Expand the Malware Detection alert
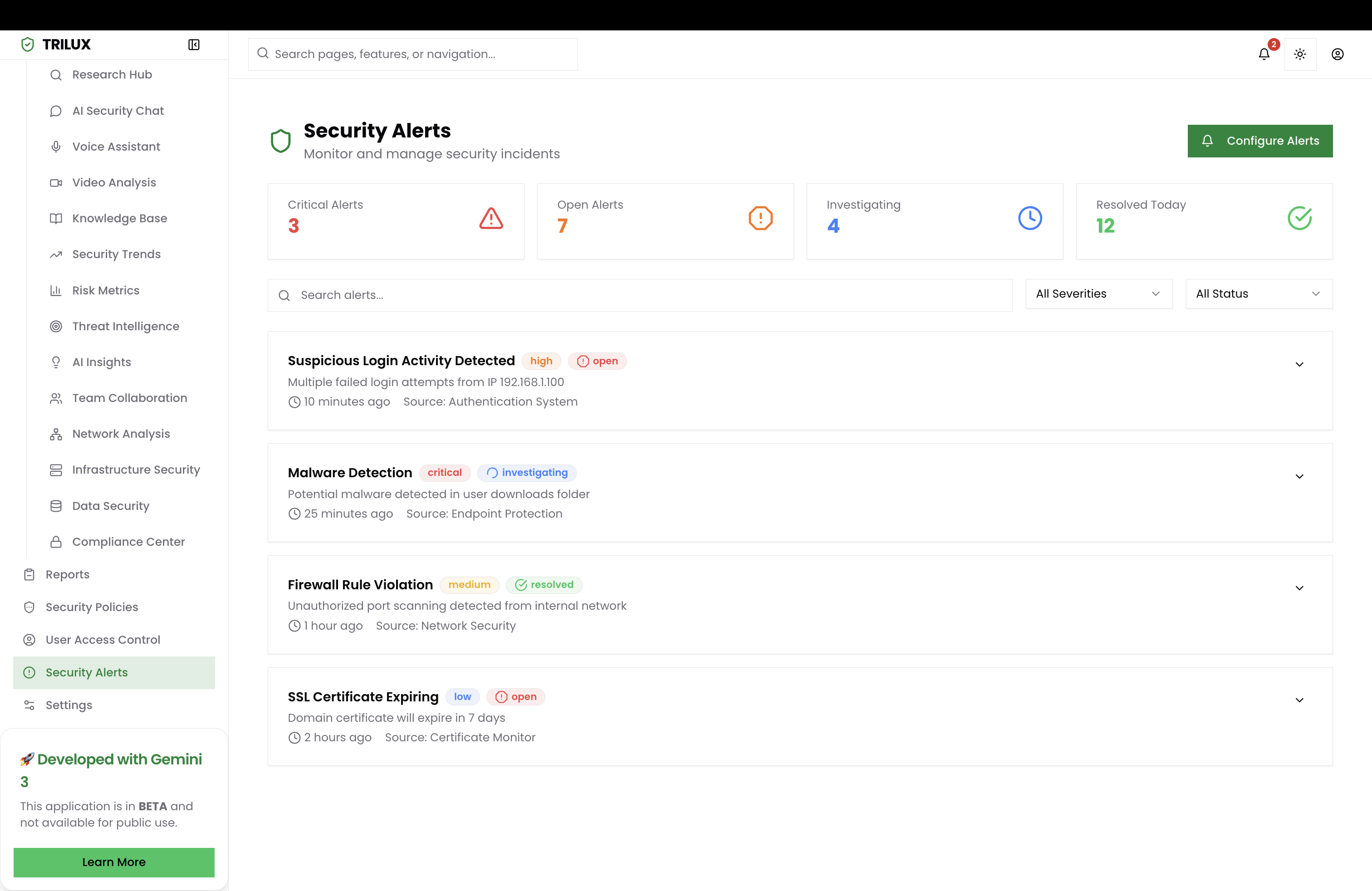The height and width of the screenshot is (891, 1372). point(1299,477)
